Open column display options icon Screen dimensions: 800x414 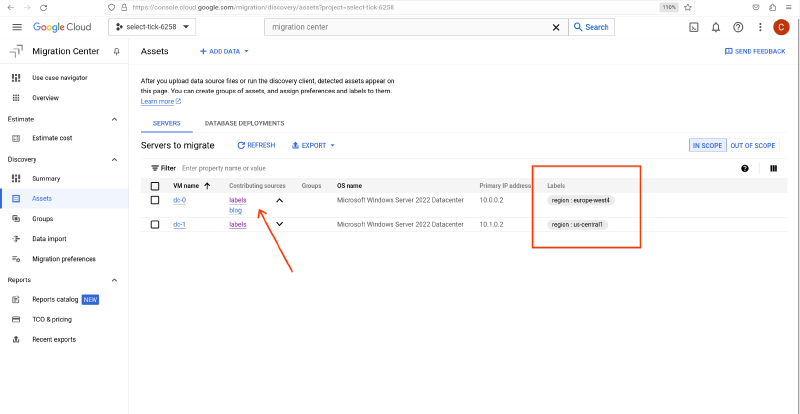(773, 168)
